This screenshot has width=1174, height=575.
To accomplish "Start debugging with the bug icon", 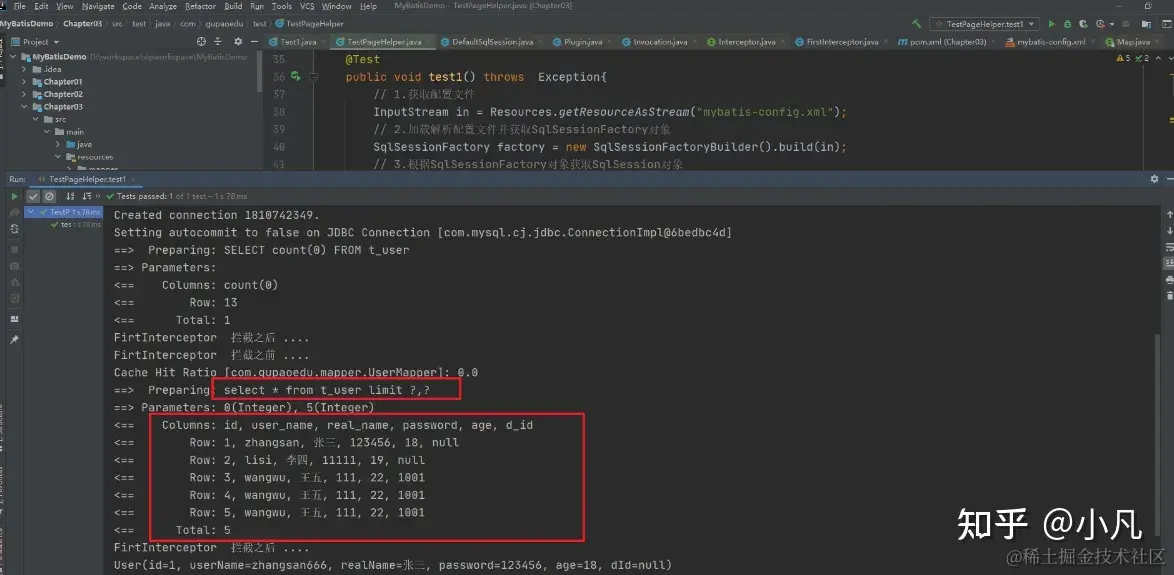I will 1068,24.
